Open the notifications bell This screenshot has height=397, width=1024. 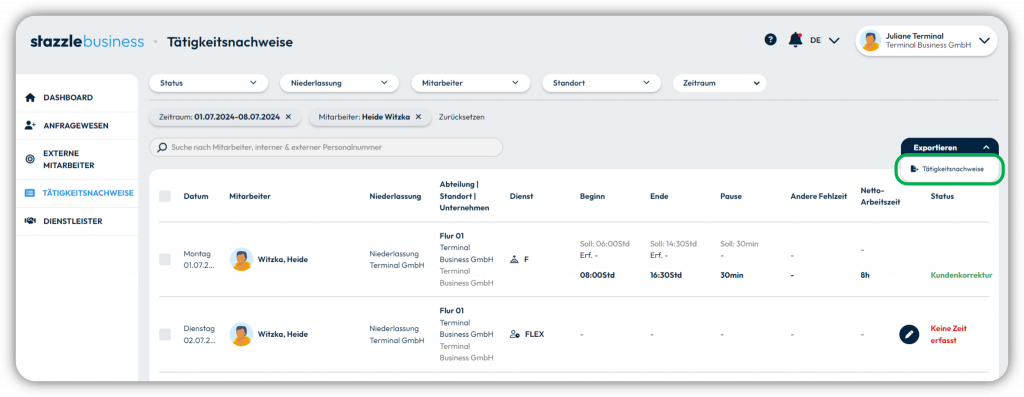795,40
